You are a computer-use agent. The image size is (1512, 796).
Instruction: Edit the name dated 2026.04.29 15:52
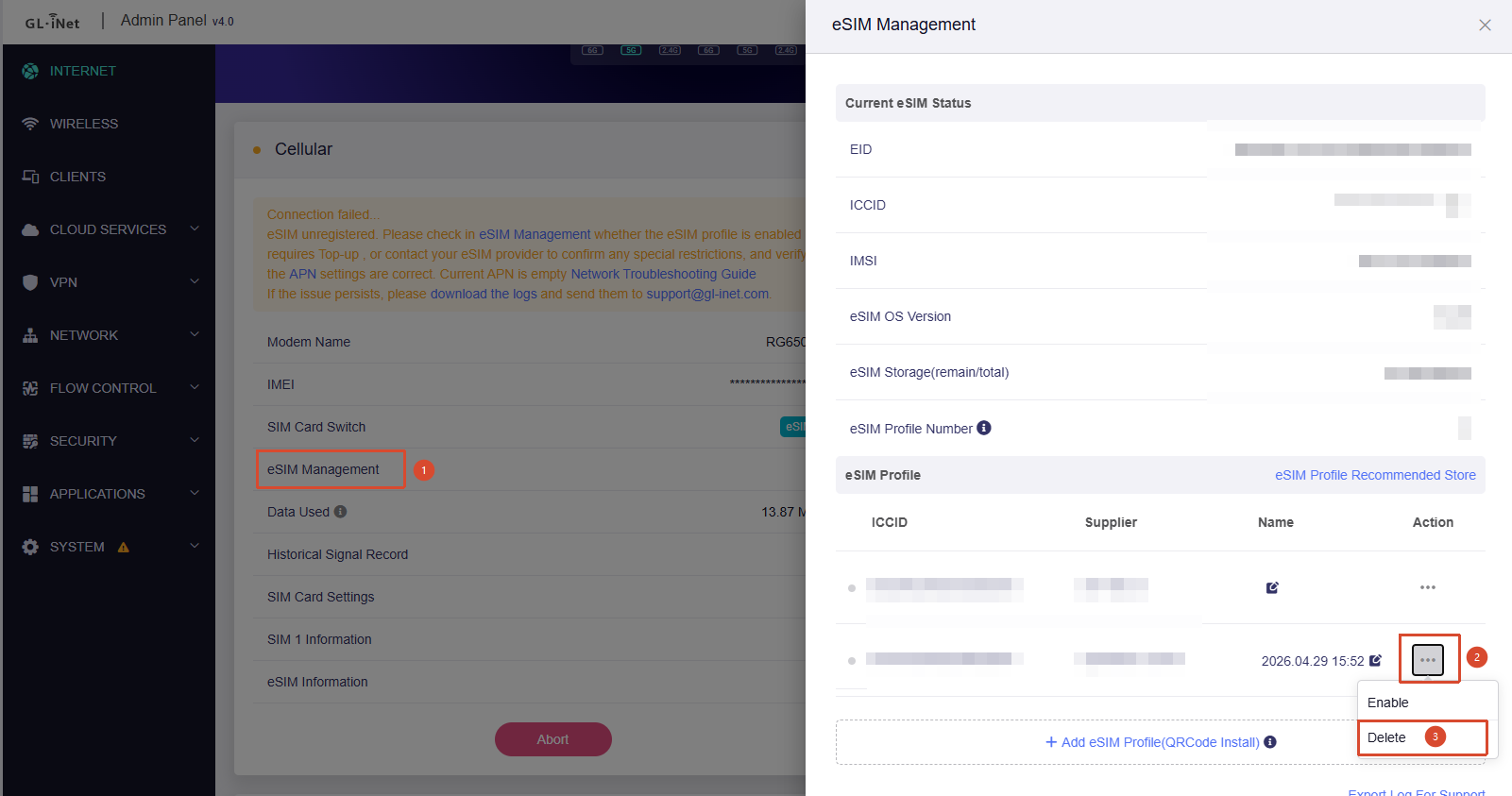click(x=1375, y=660)
